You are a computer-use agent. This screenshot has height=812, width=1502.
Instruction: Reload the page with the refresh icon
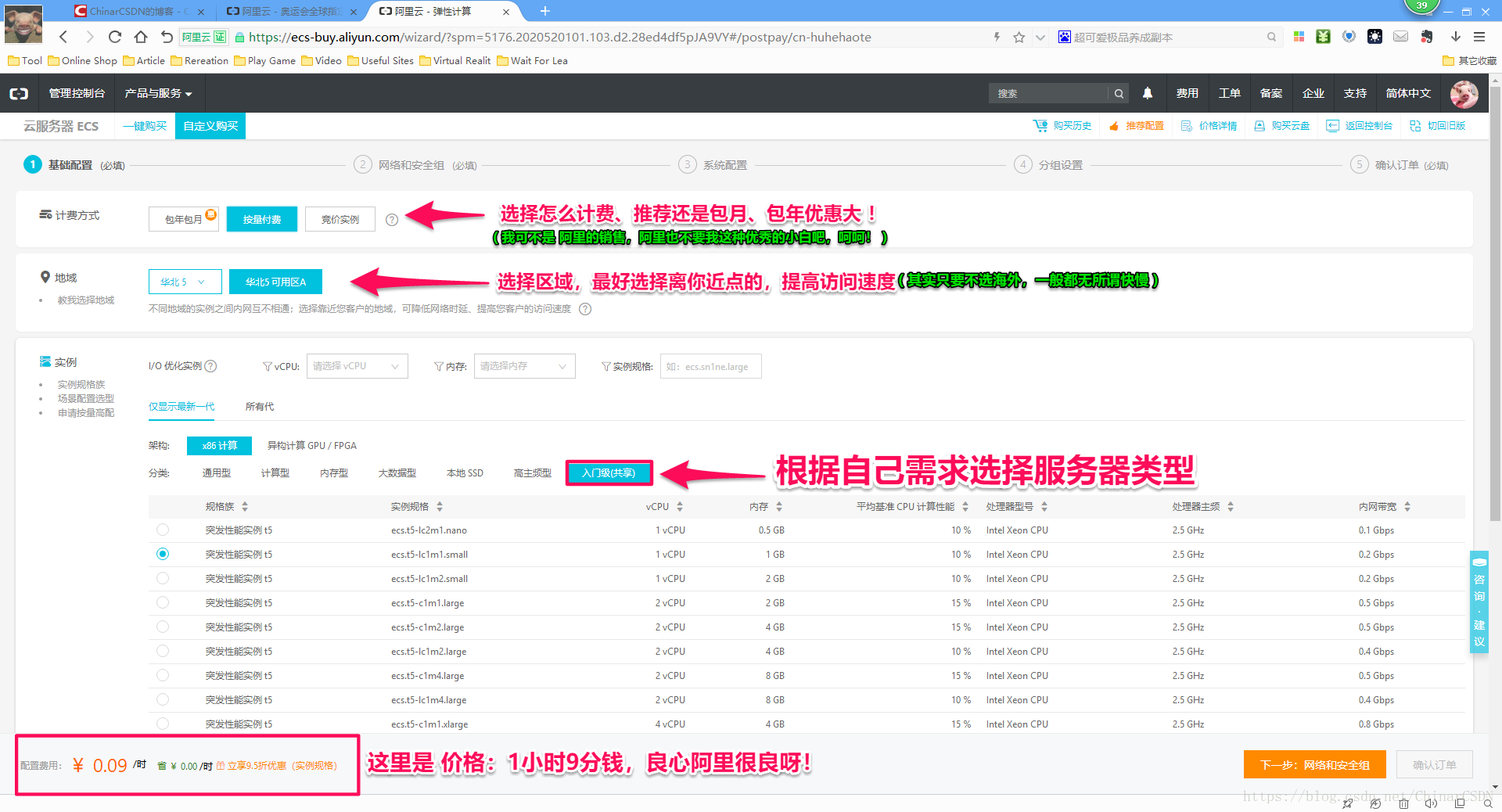tap(115, 37)
